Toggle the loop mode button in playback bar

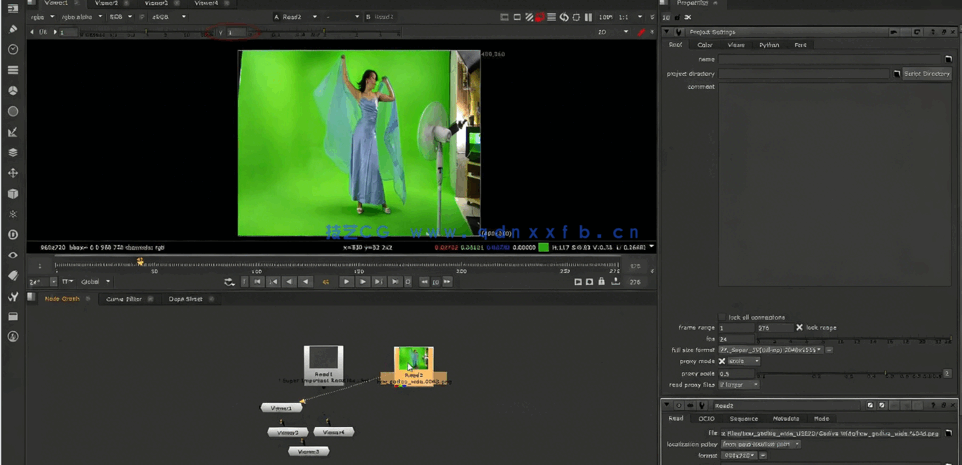(x=229, y=282)
